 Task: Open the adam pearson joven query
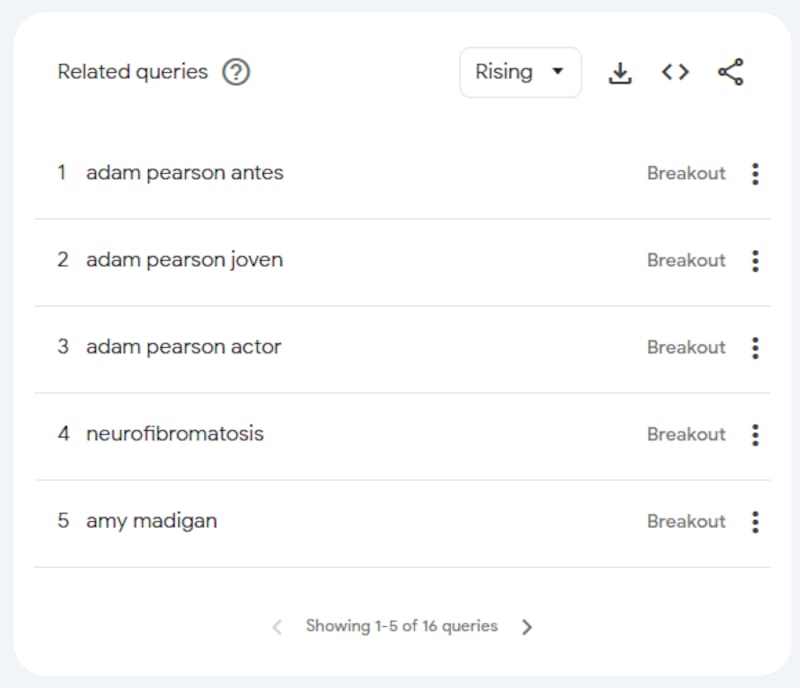point(184,260)
